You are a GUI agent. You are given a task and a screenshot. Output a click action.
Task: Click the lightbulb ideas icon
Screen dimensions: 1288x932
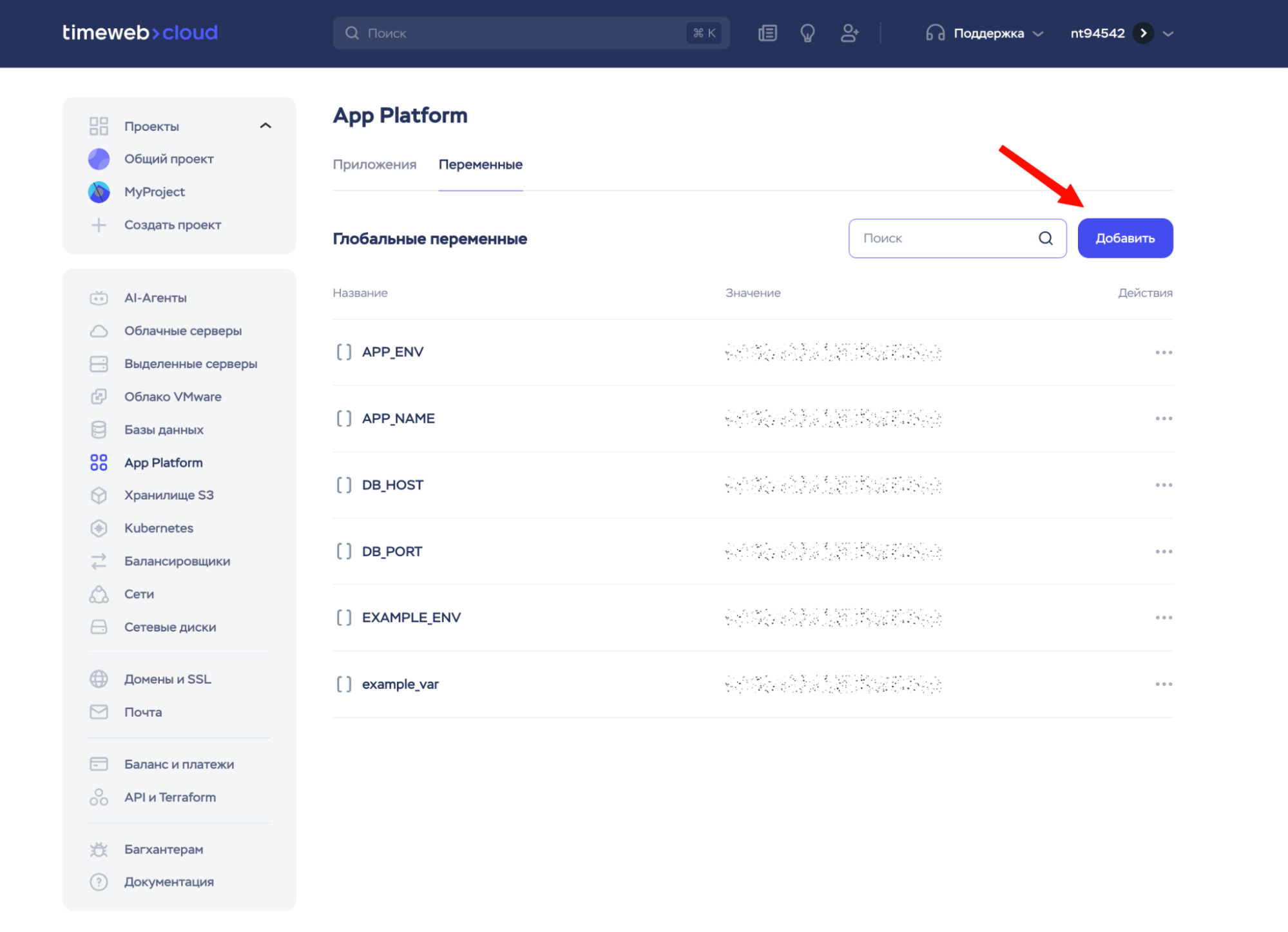click(x=807, y=33)
